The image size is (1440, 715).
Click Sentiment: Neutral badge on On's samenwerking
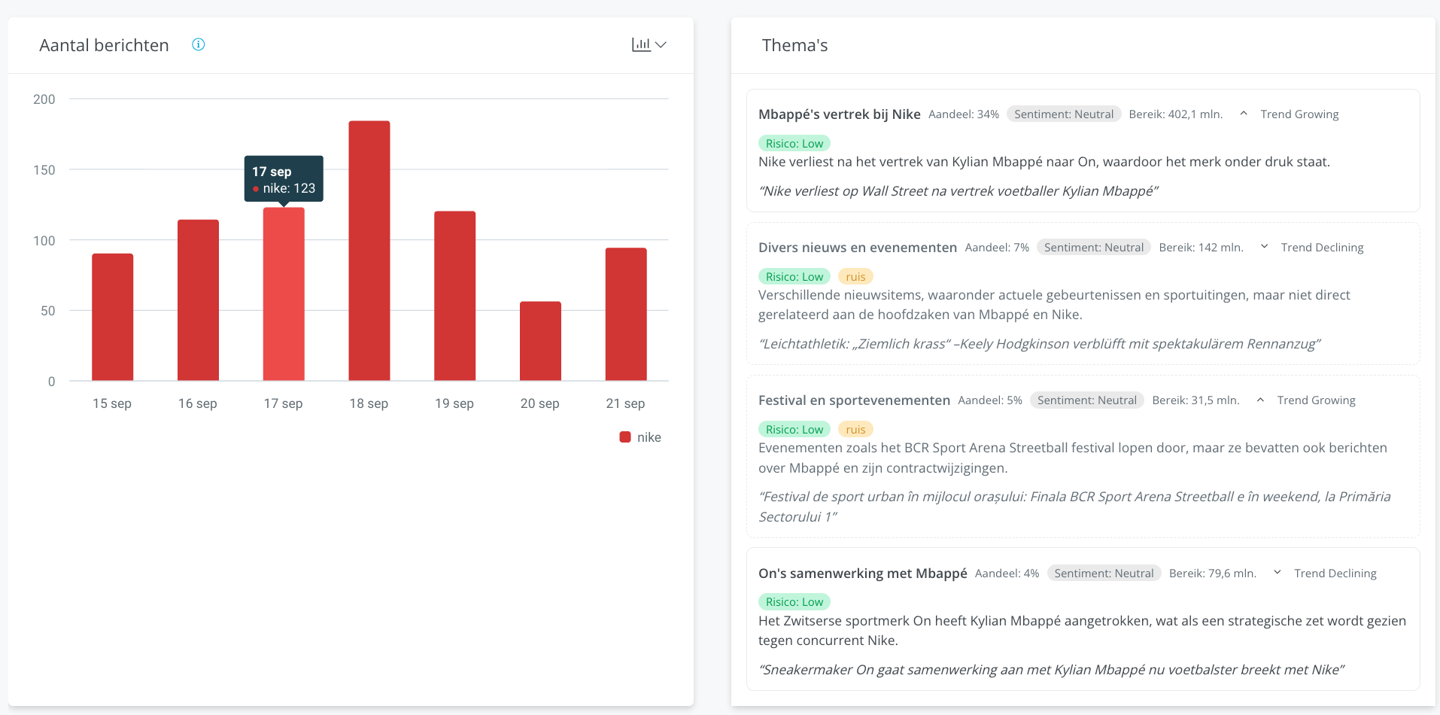(x=1104, y=573)
